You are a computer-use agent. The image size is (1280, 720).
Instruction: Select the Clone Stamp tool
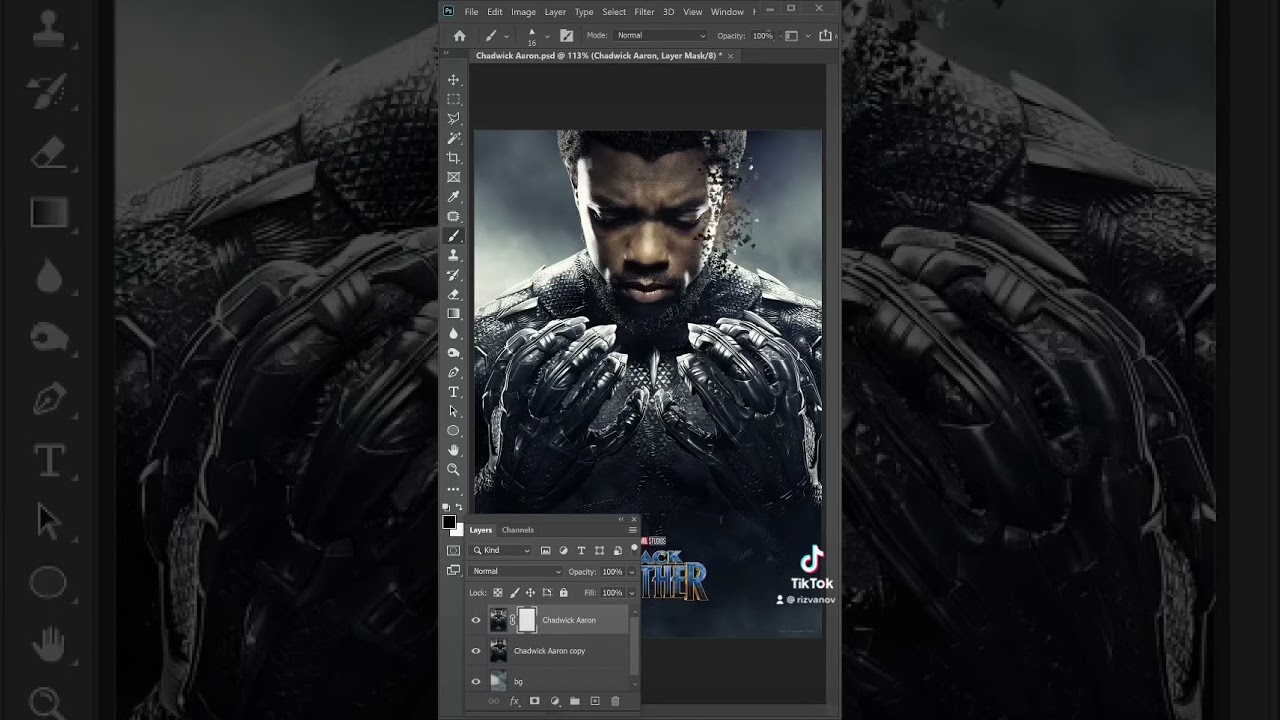453,255
